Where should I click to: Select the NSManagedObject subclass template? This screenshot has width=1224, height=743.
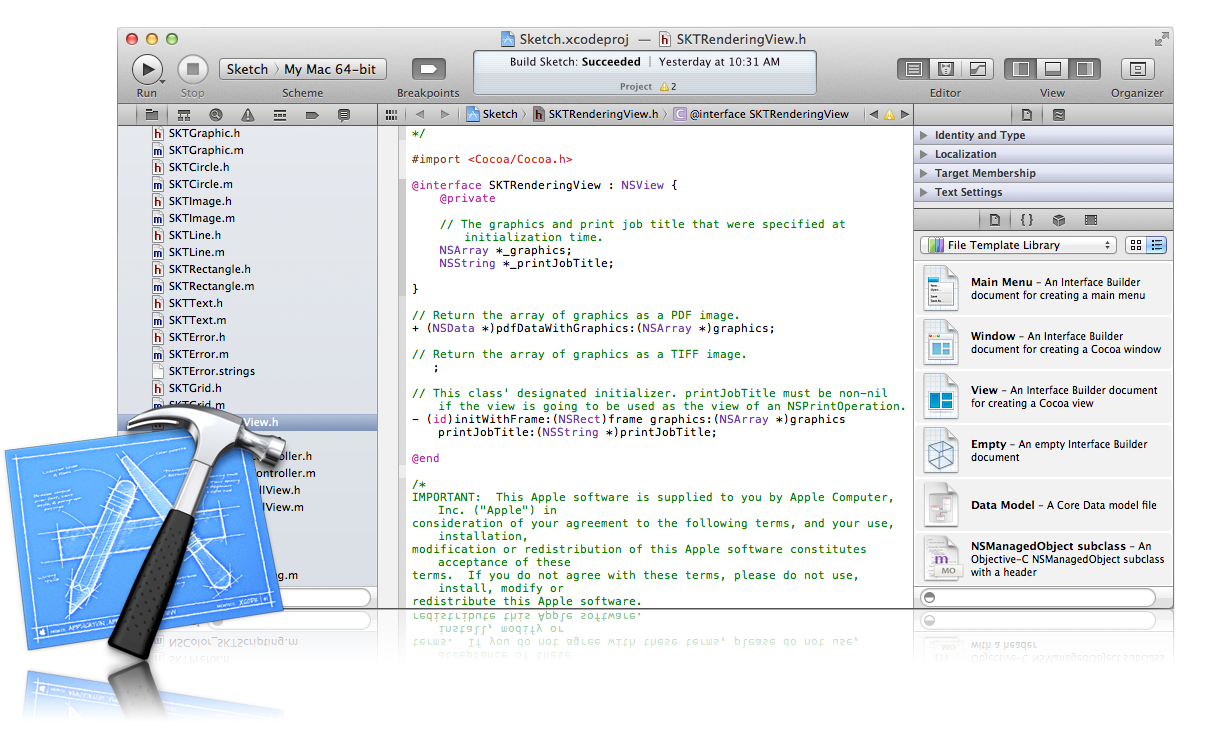click(x=1043, y=559)
